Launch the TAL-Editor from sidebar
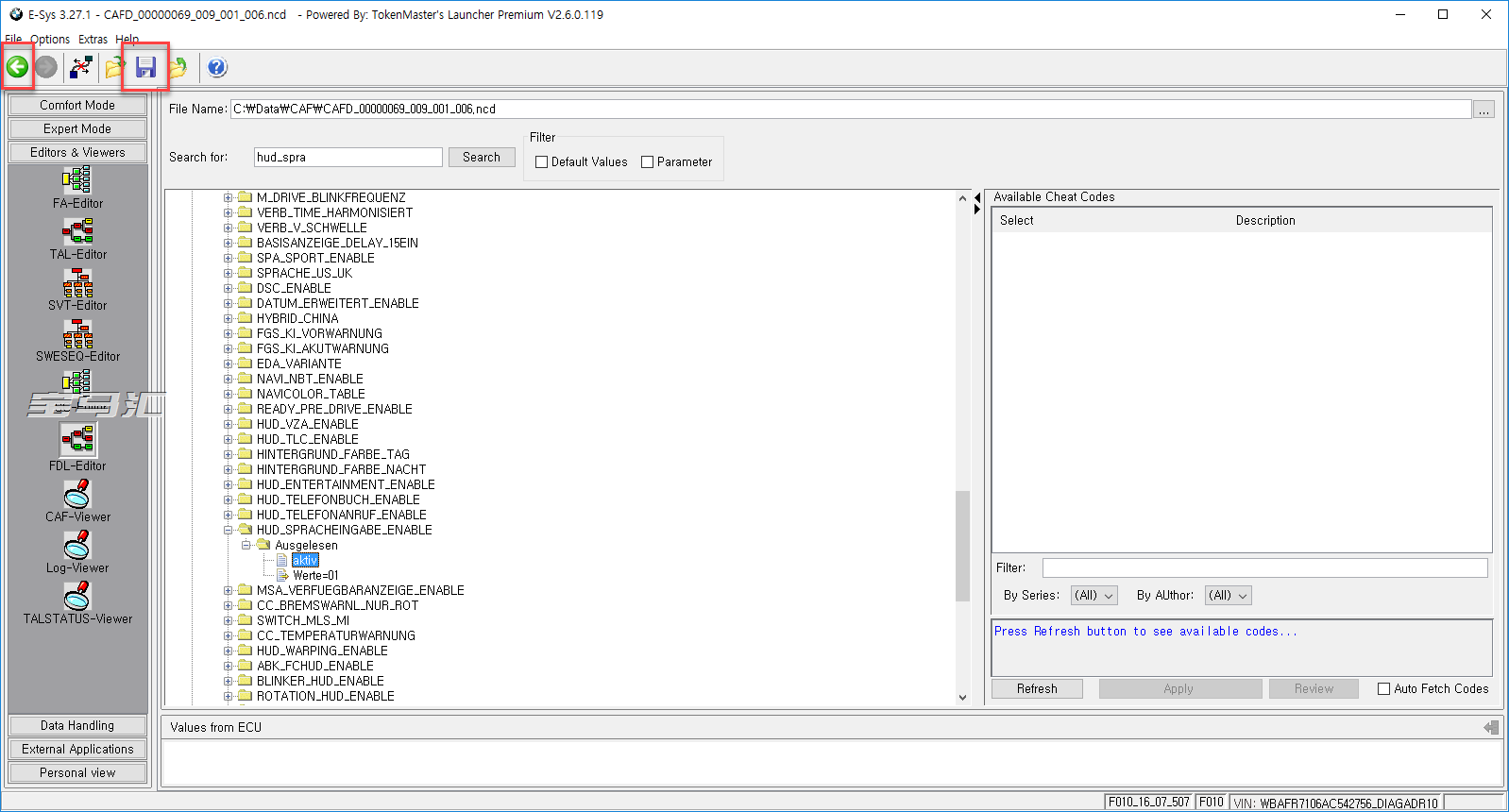This screenshot has height=812, width=1509. [x=77, y=230]
